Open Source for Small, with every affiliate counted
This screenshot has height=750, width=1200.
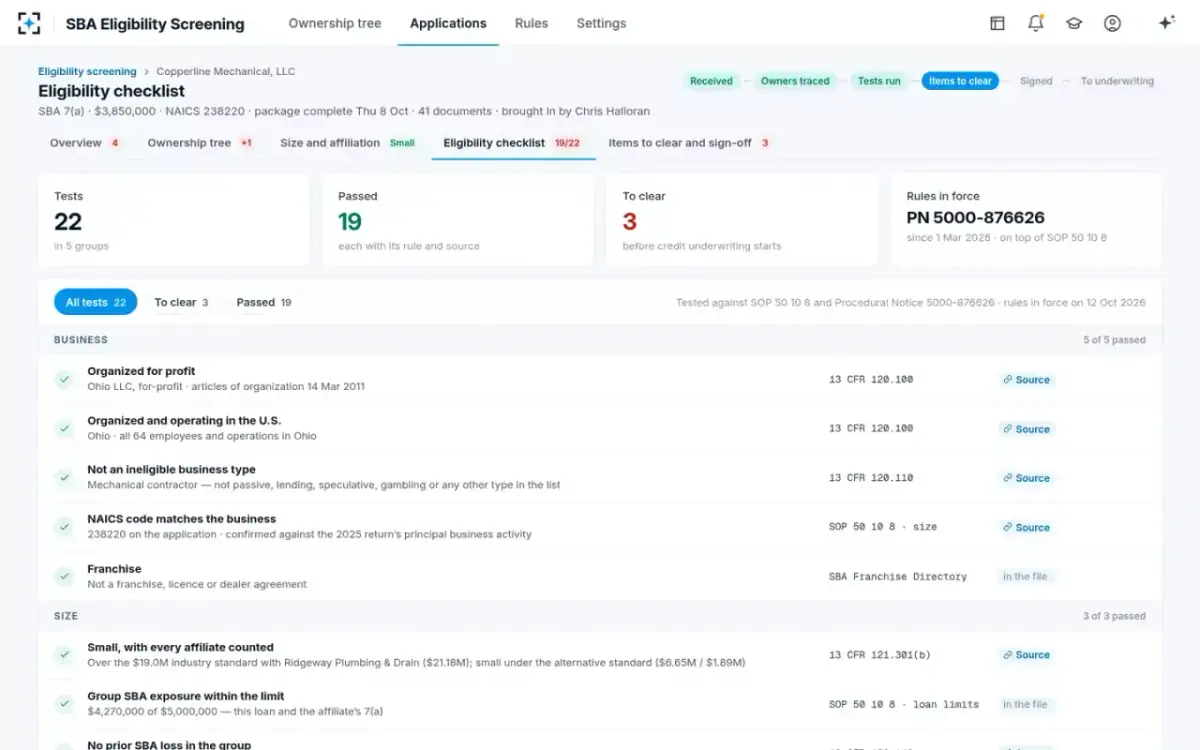pos(1027,655)
